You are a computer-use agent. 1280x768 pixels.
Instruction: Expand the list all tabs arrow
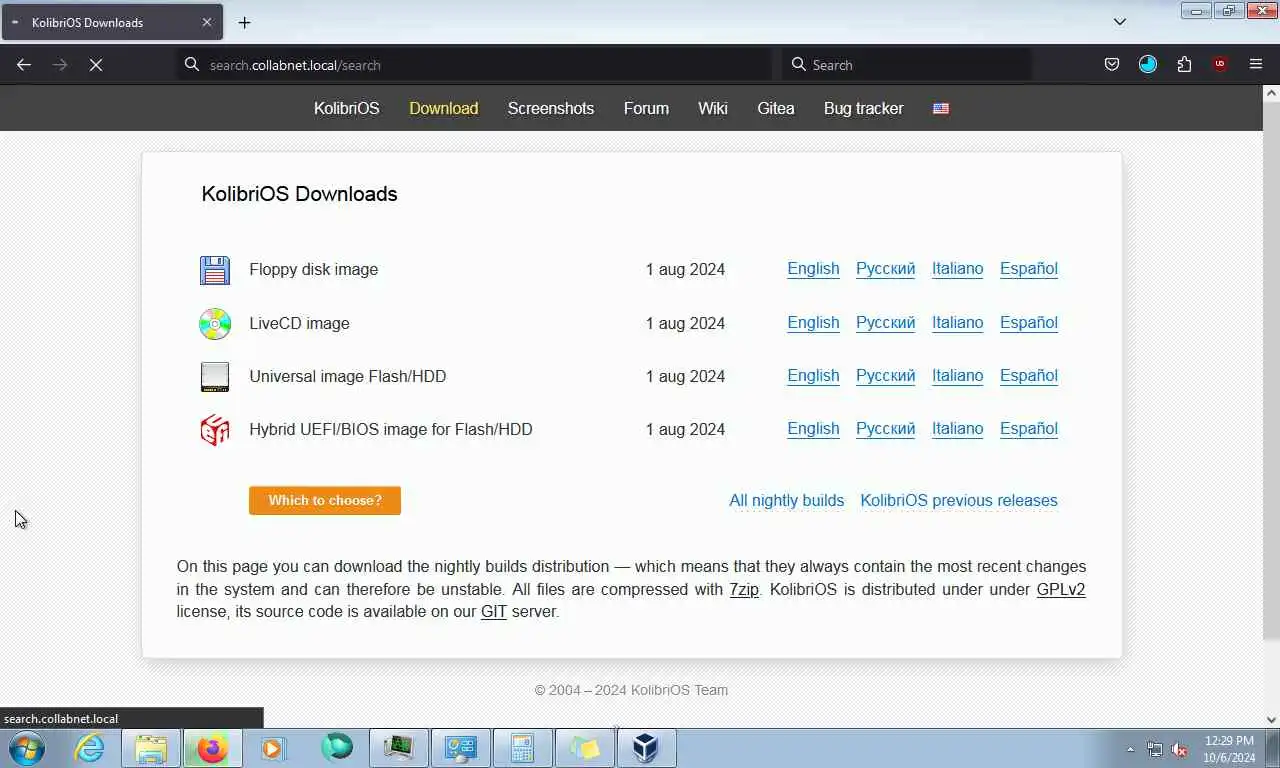point(1120,22)
